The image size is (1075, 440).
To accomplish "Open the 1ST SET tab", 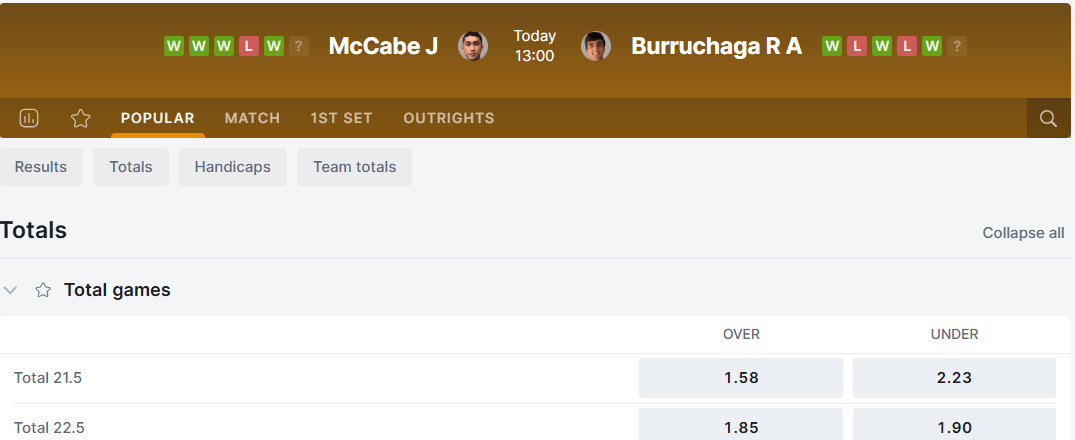I will coord(341,118).
